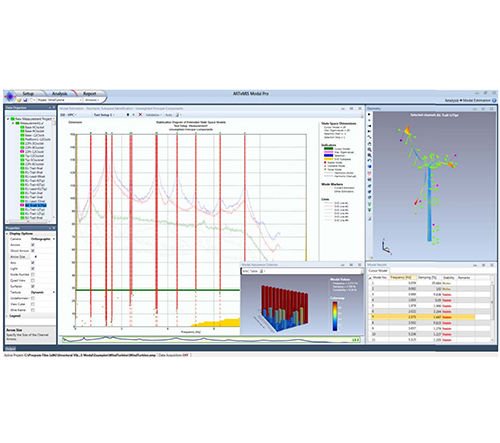
Task: Click the red X delete icon in the estimation toolbar
Action: pyautogui.click(x=140, y=115)
